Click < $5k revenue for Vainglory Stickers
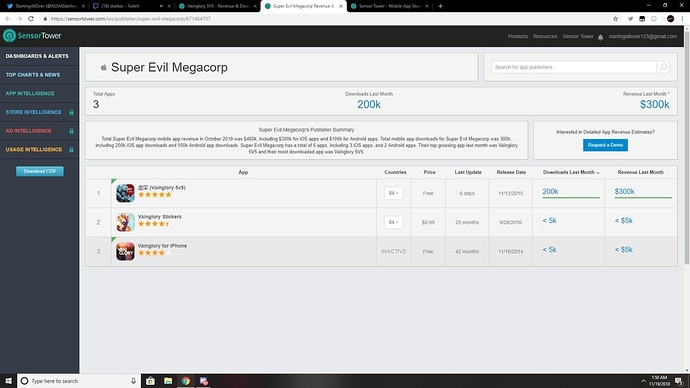690x388 pixels. tap(624, 220)
